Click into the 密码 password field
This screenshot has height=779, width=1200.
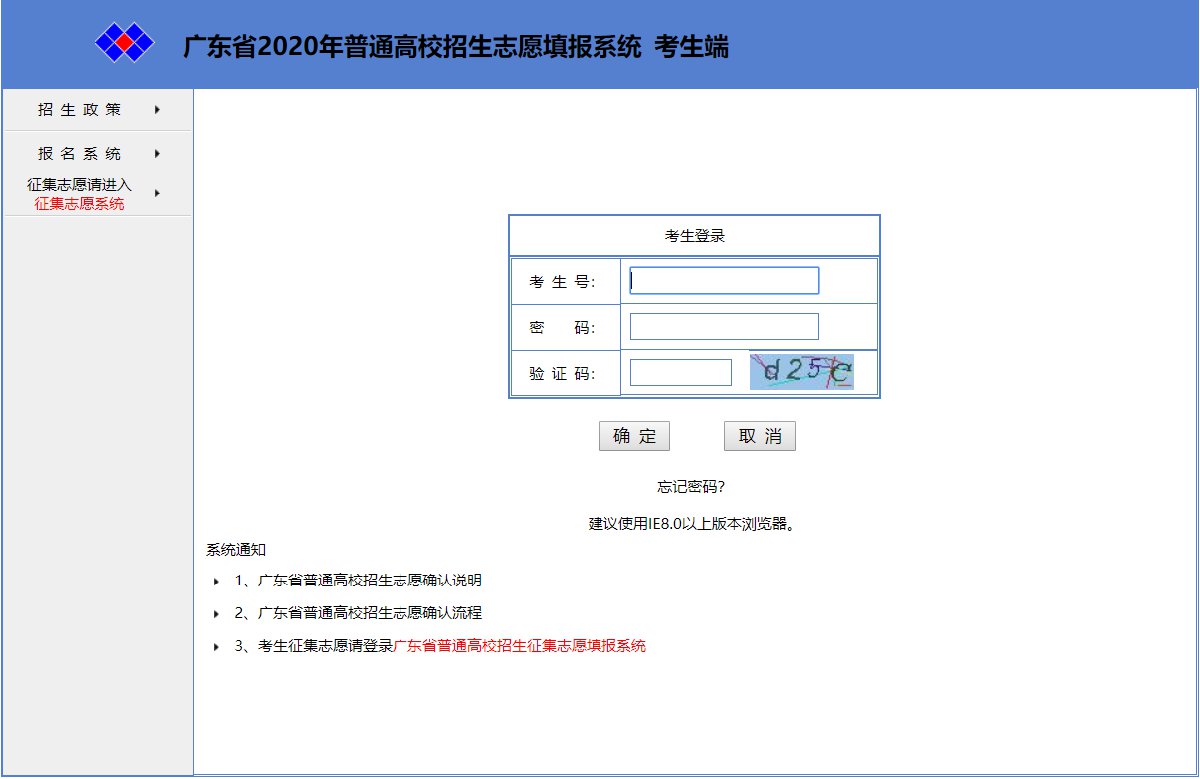724,327
